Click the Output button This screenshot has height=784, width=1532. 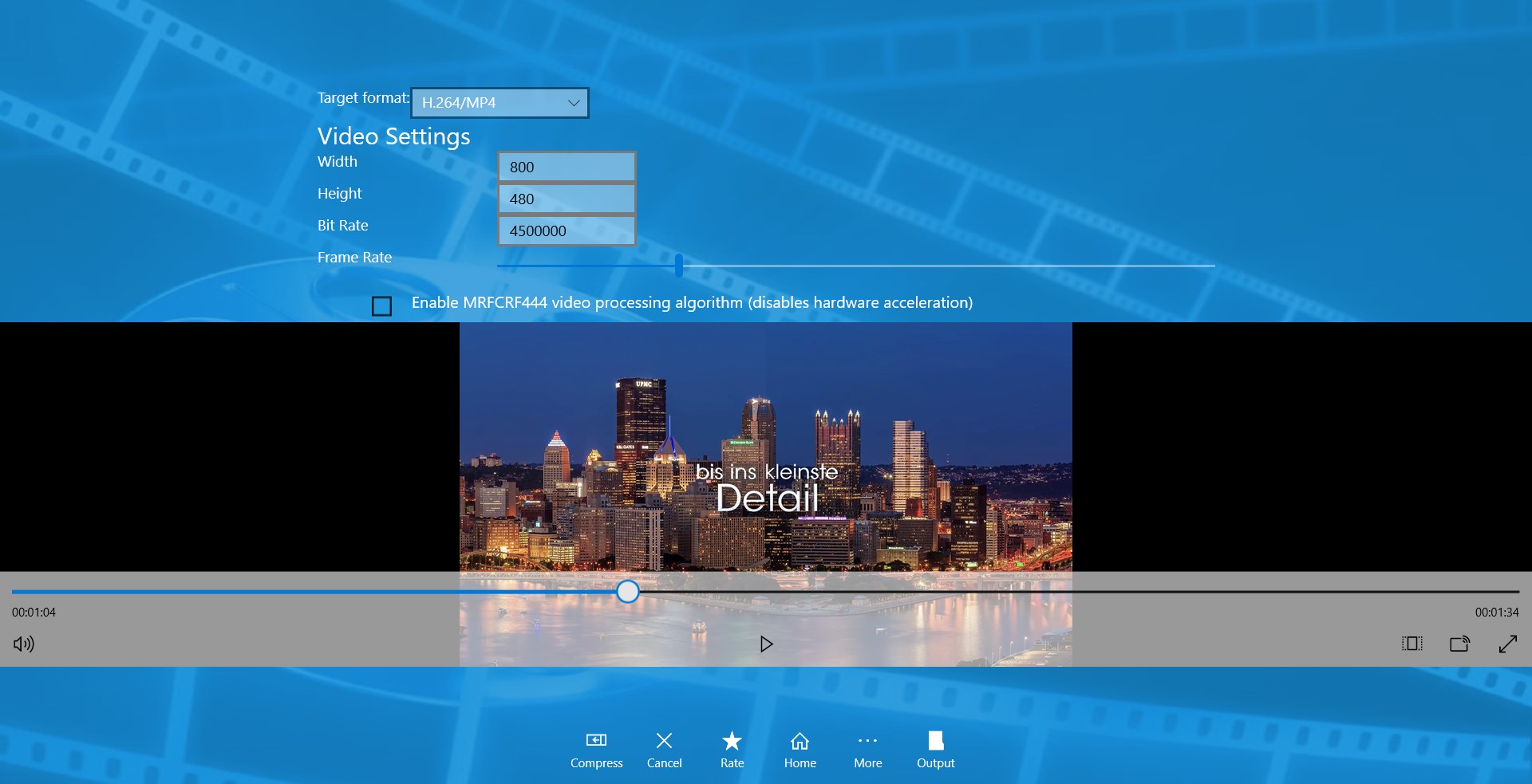pyautogui.click(x=936, y=750)
